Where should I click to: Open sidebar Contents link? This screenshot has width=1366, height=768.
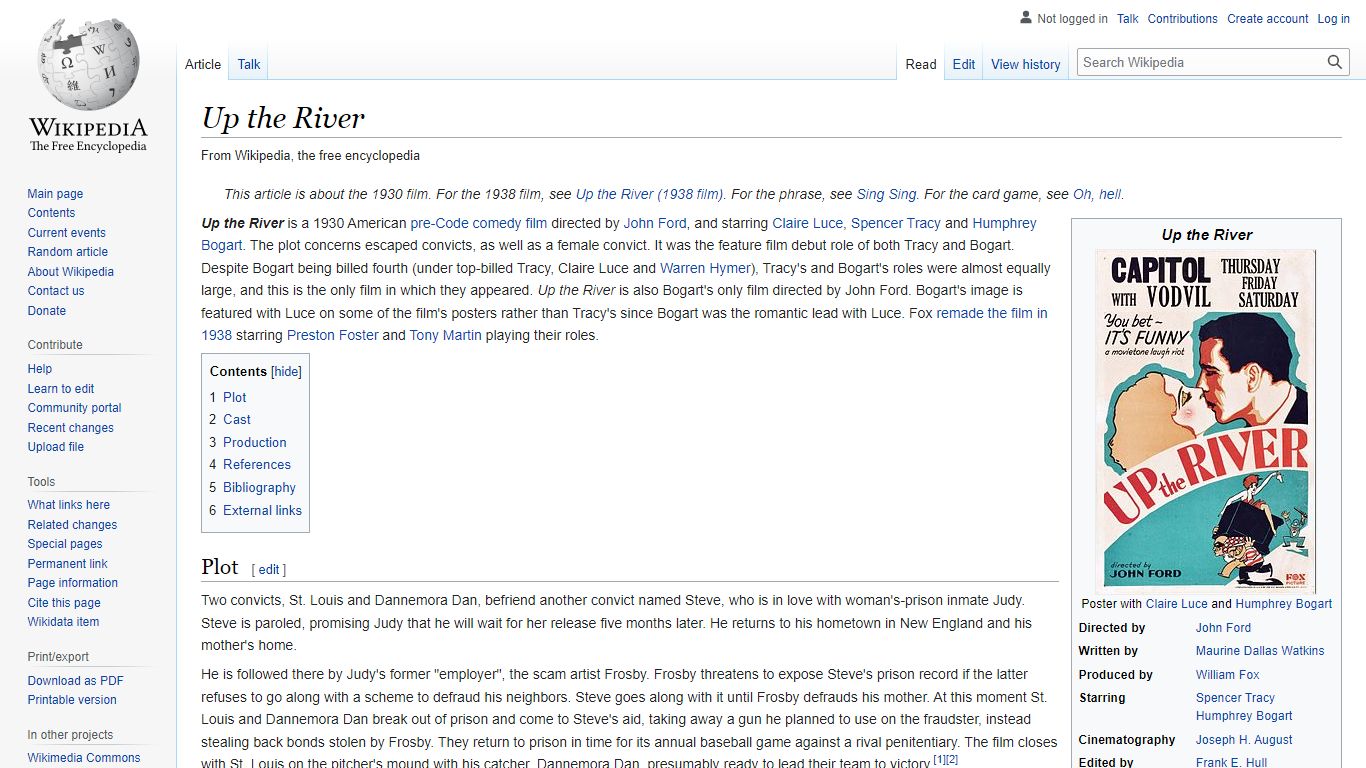coord(51,213)
